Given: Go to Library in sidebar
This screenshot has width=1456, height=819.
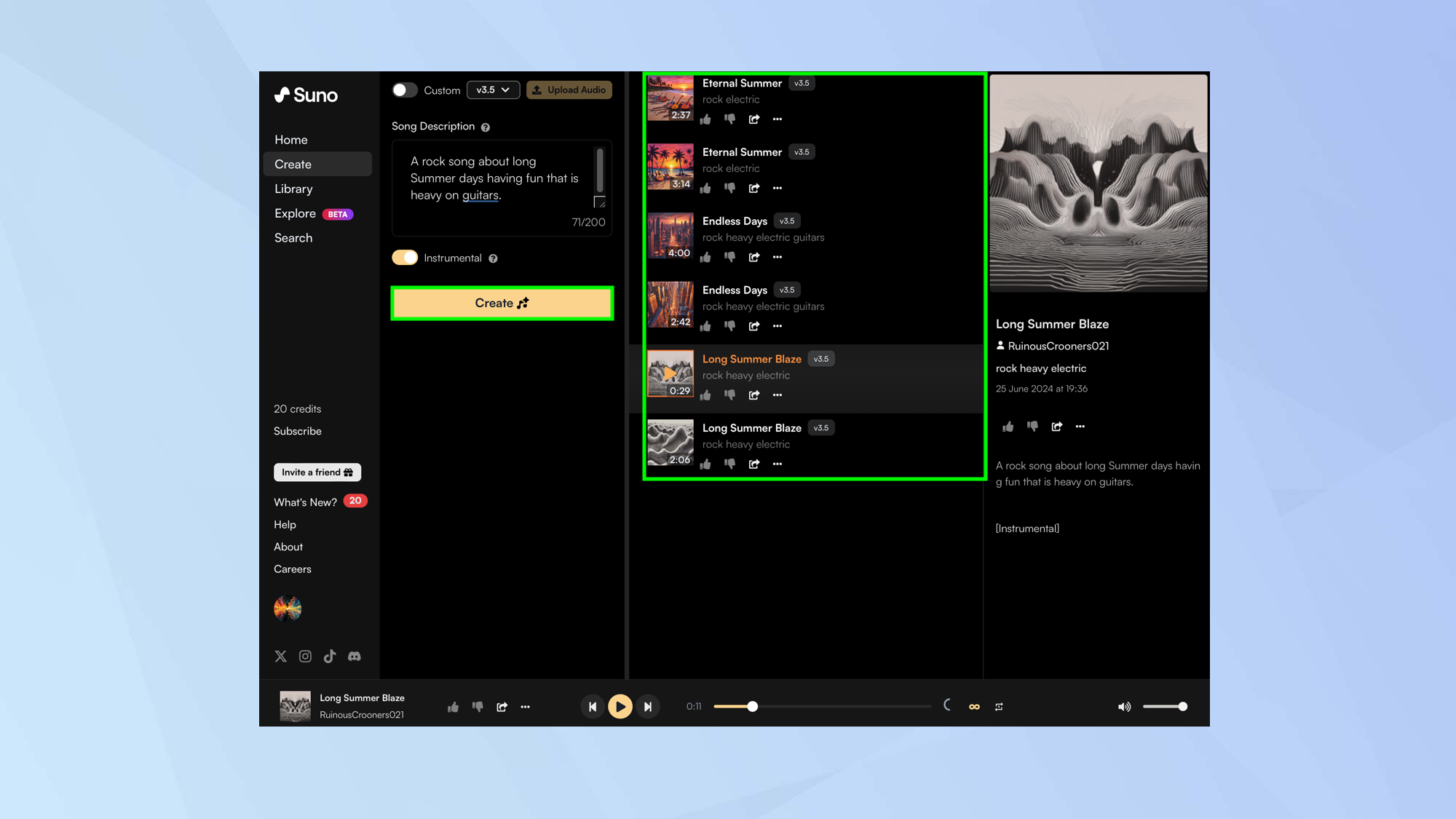Looking at the screenshot, I should tap(293, 189).
